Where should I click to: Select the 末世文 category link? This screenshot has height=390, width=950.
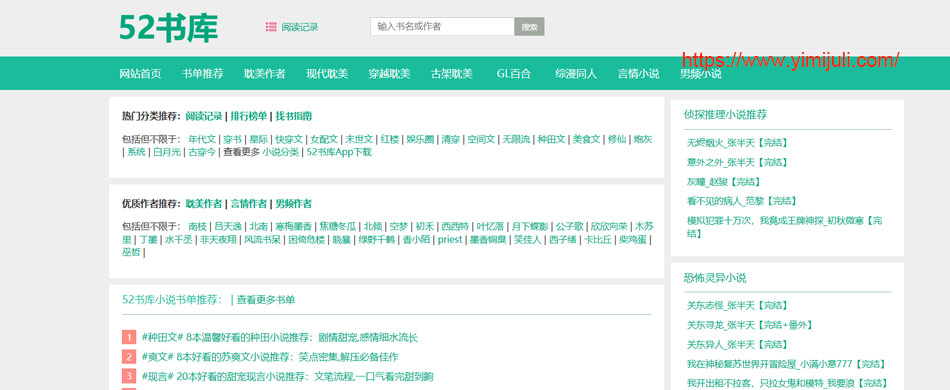point(359,139)
